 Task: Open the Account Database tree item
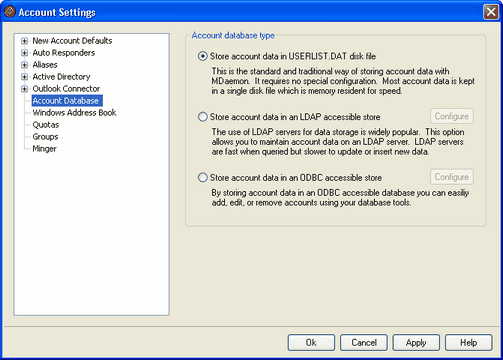click(x=67, y=101)
